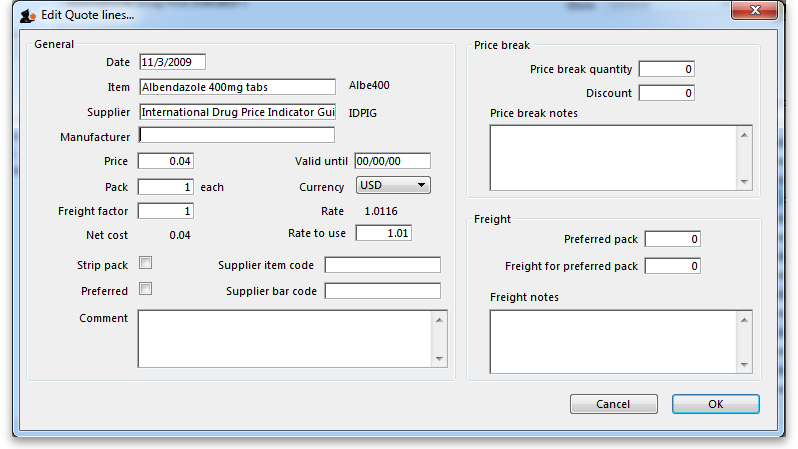Click the Price break quantity field
This screenshot has height=449, width=798.
(666, 69)
